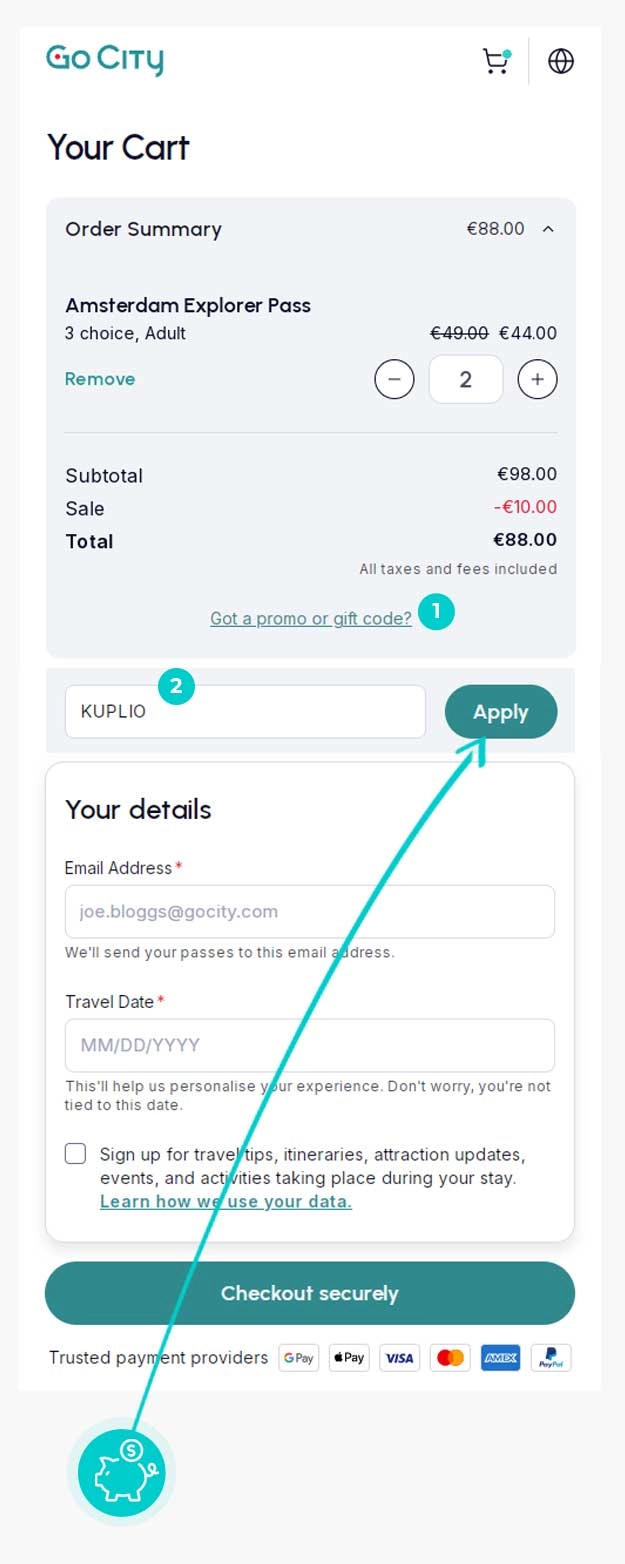The height and width of the screenshot is (1564, 625).
Task: Open 'Learn how we use your data'
Action: click(225, 1201)
